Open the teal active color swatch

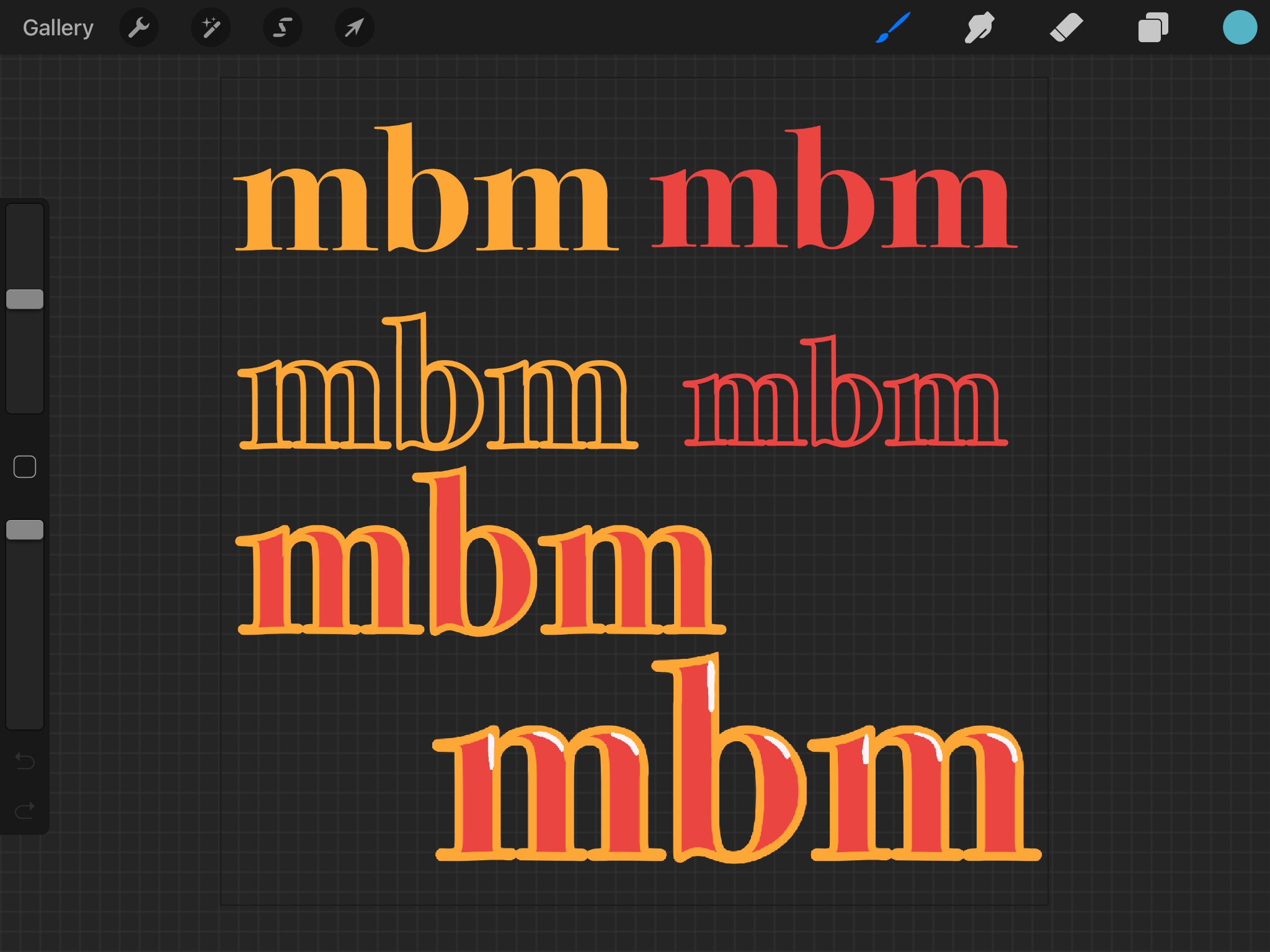pos(1240,28)
